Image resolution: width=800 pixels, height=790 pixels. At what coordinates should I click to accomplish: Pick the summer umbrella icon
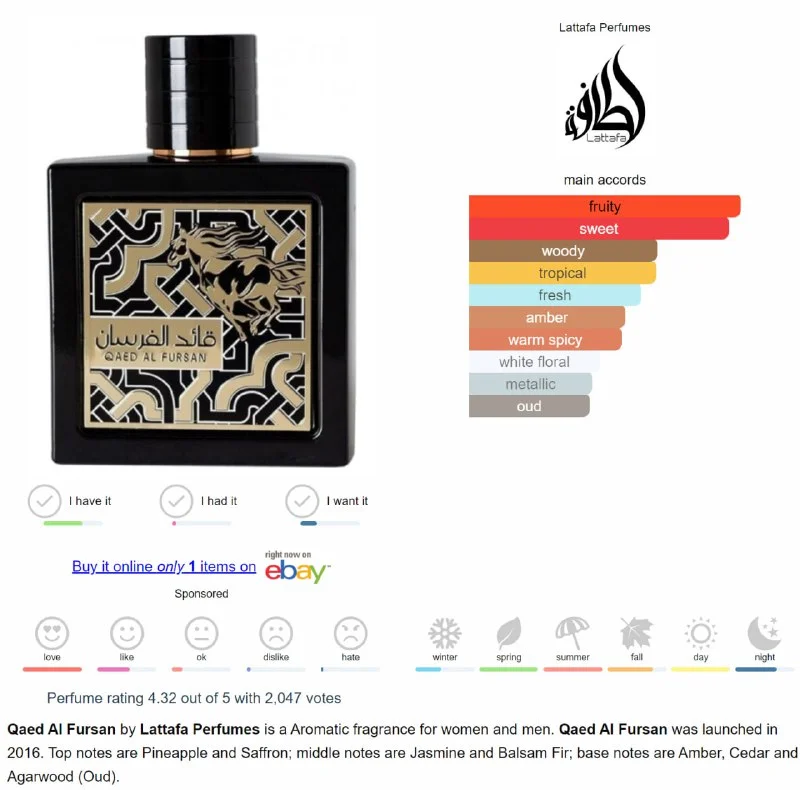click(572, 633)
